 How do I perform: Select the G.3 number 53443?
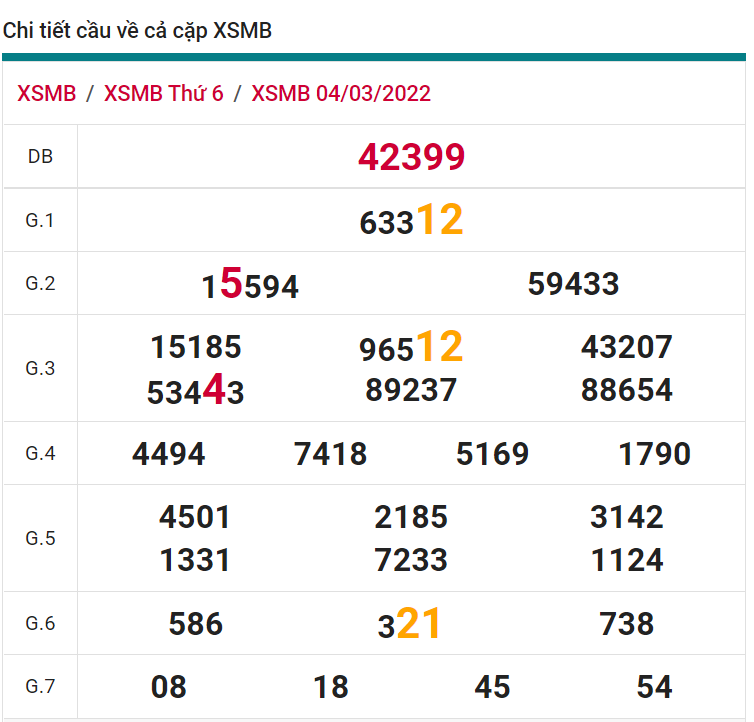(x=196, y=391)
